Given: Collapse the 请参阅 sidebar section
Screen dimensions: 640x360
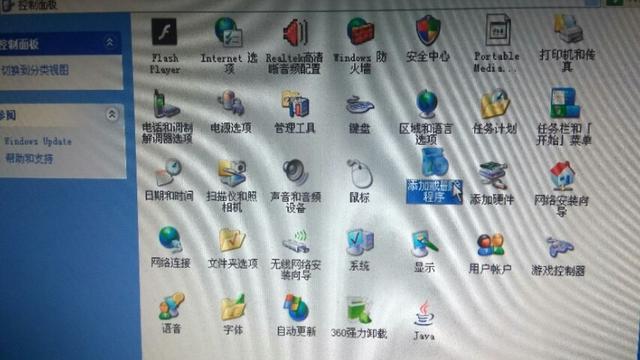Looking at the screenshot, I should pyautogui.click(x=112, y=114).
